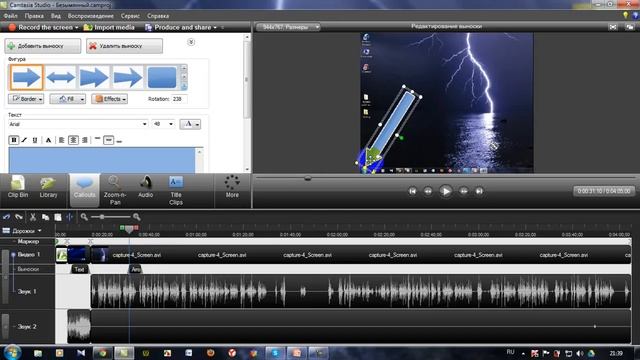Jump to next clip in preview
The width and height of the screenshot is (640, 360).
tap(479, 191)
